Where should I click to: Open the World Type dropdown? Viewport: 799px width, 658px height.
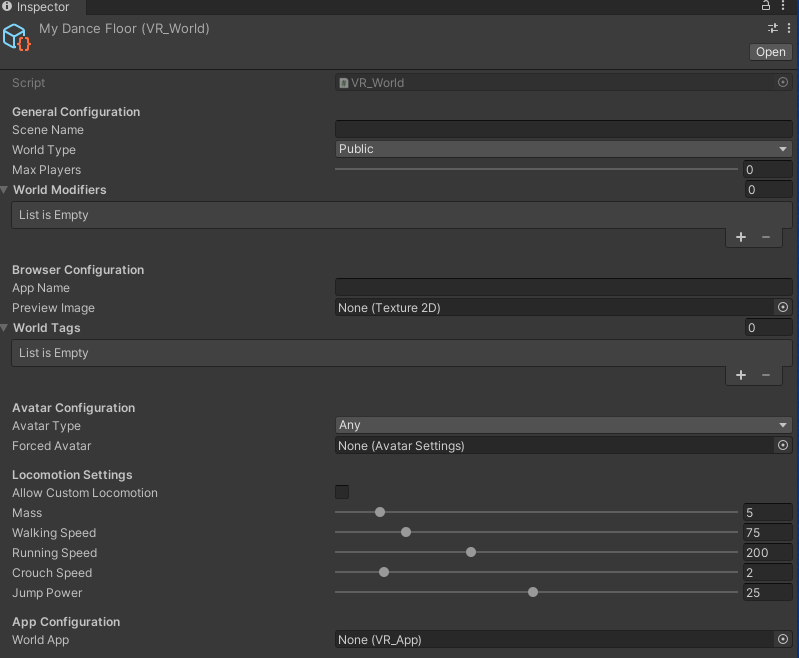563,149
